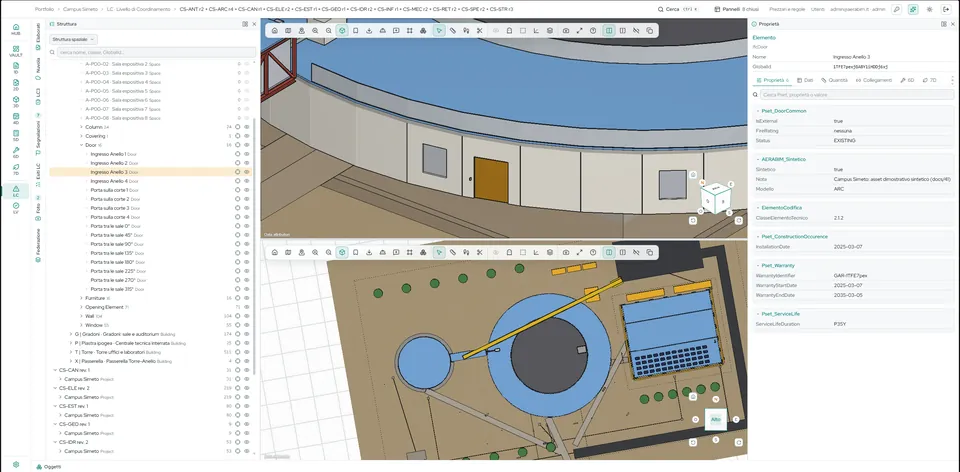Toggle the split-view layout button in upper viewport toolbar

pos(609,31)
